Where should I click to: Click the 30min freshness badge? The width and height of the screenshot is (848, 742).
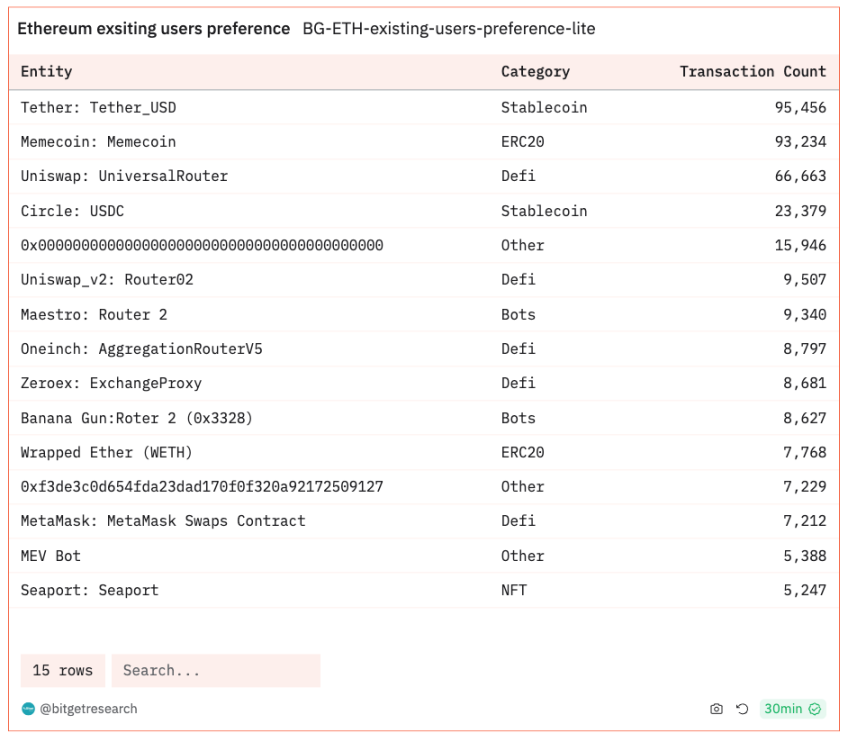click(x=792, y=708)
